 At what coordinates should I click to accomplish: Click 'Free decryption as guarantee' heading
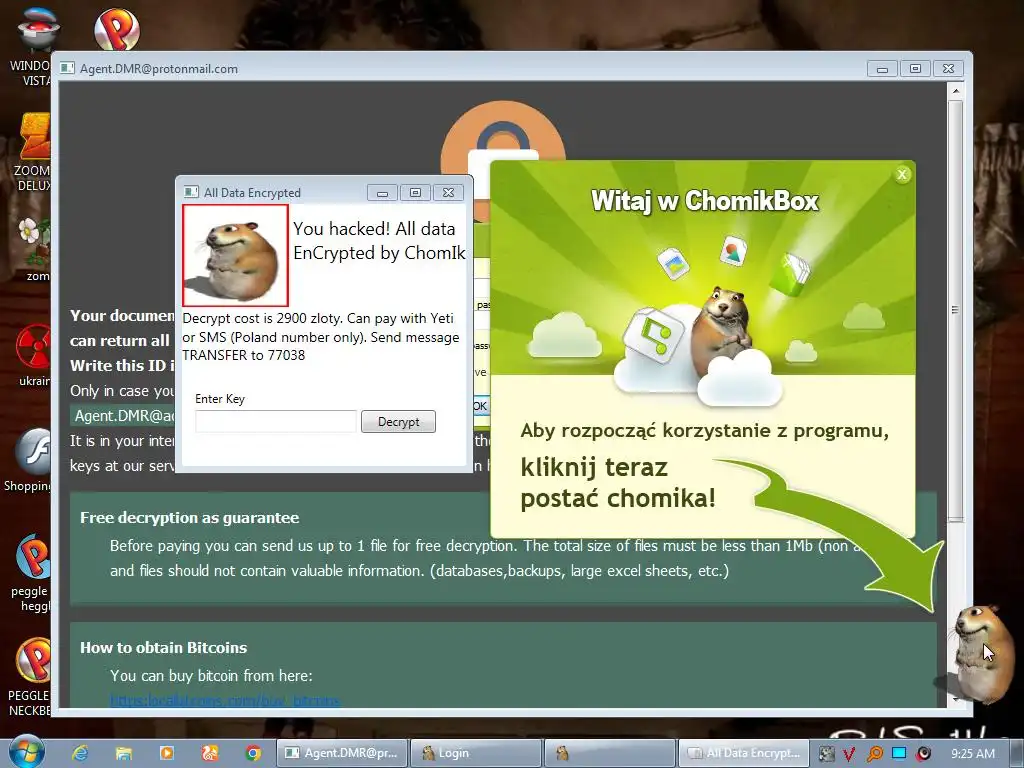189,518
